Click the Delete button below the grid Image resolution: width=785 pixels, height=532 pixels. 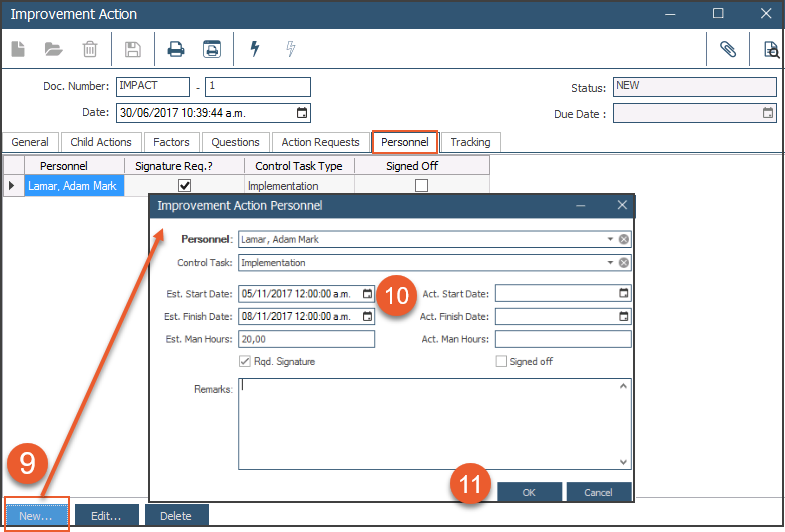176,516
